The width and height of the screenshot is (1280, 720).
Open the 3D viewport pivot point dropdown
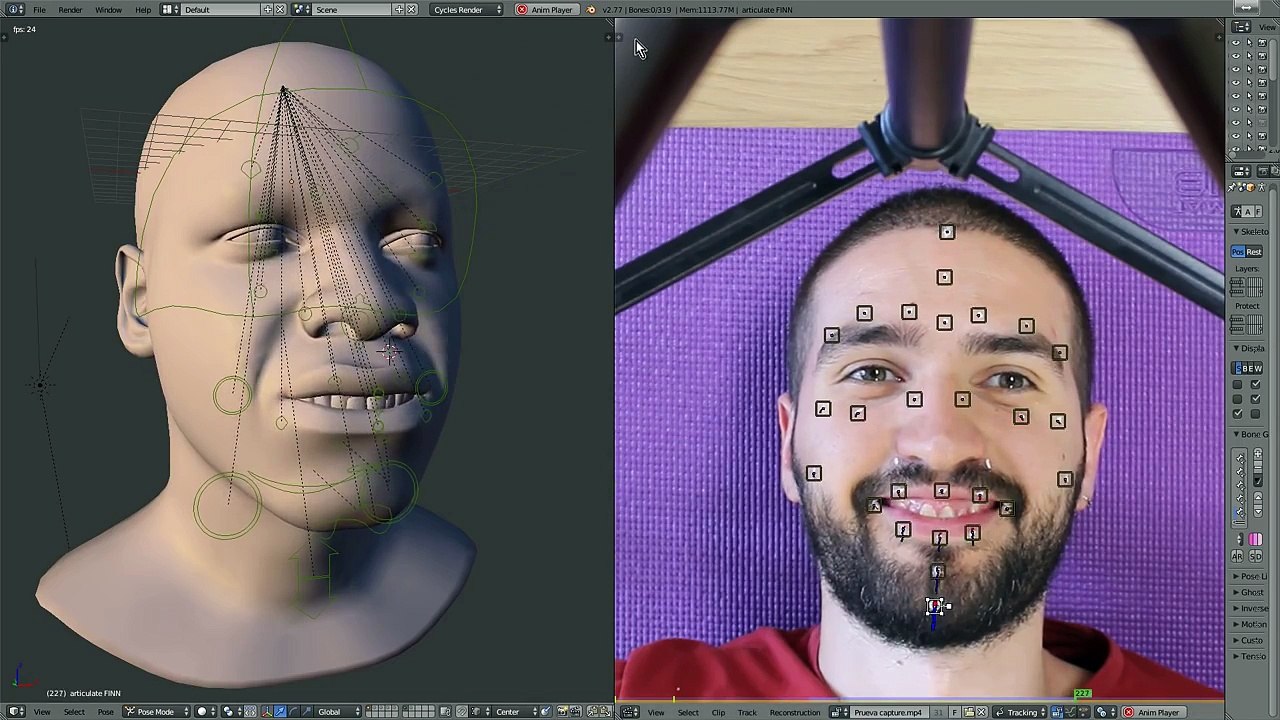(x=232, y=711)
